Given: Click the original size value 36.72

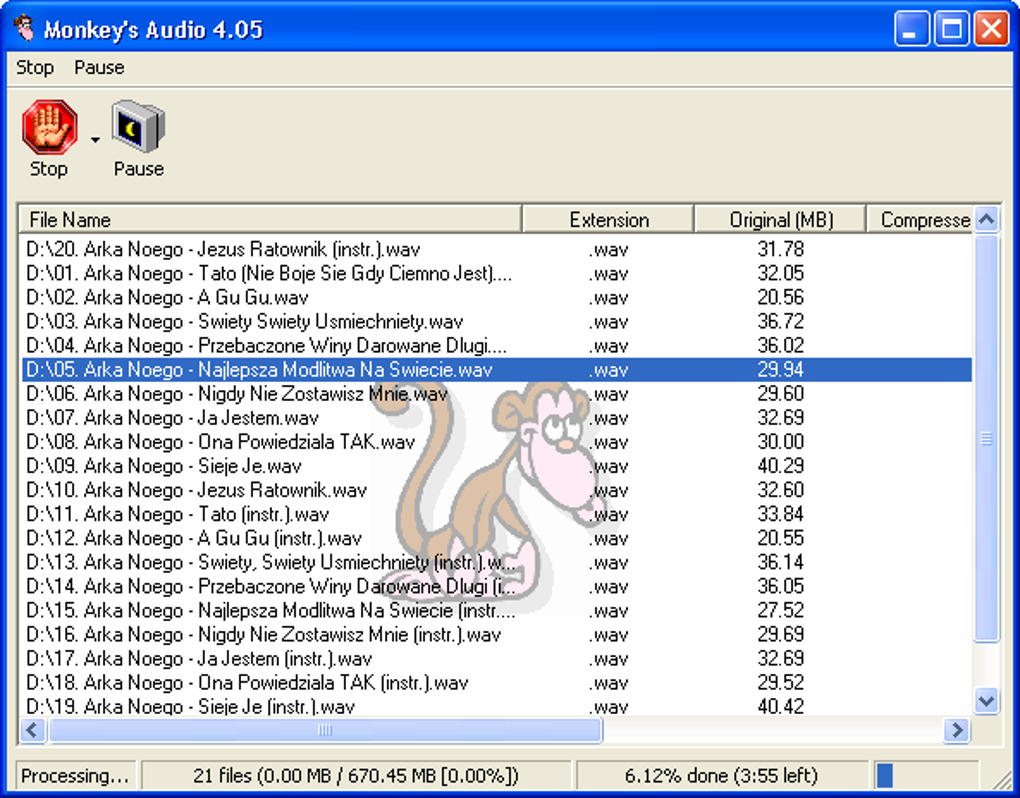Looking at the screenshot, I should (x=781, y=321).
